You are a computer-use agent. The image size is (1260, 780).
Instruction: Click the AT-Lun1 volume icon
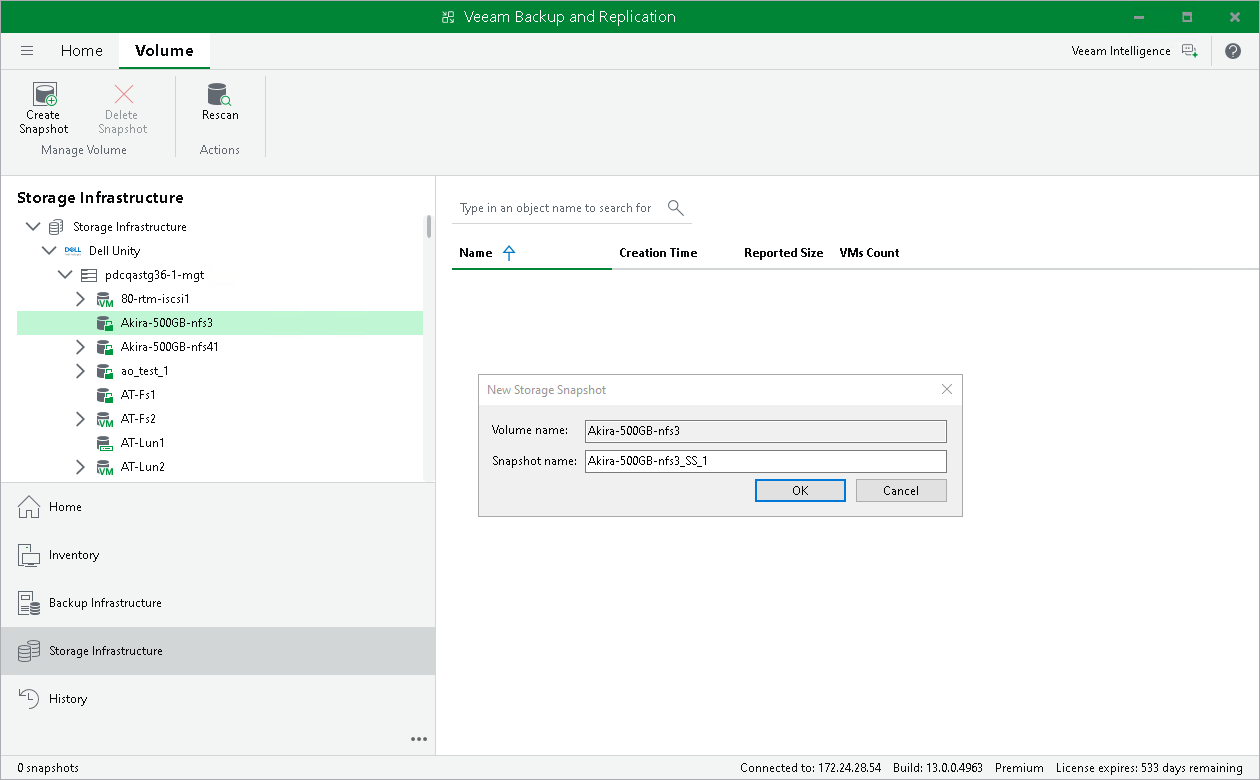[104, 443]
